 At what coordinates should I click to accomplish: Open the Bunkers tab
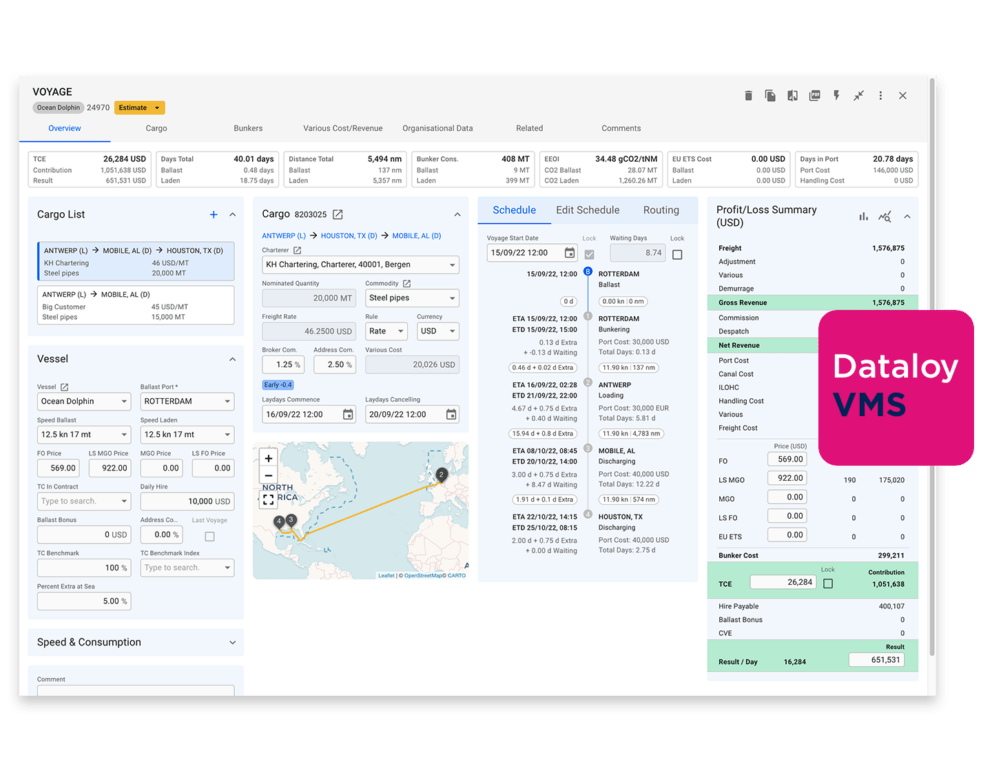tap(247, 128)
